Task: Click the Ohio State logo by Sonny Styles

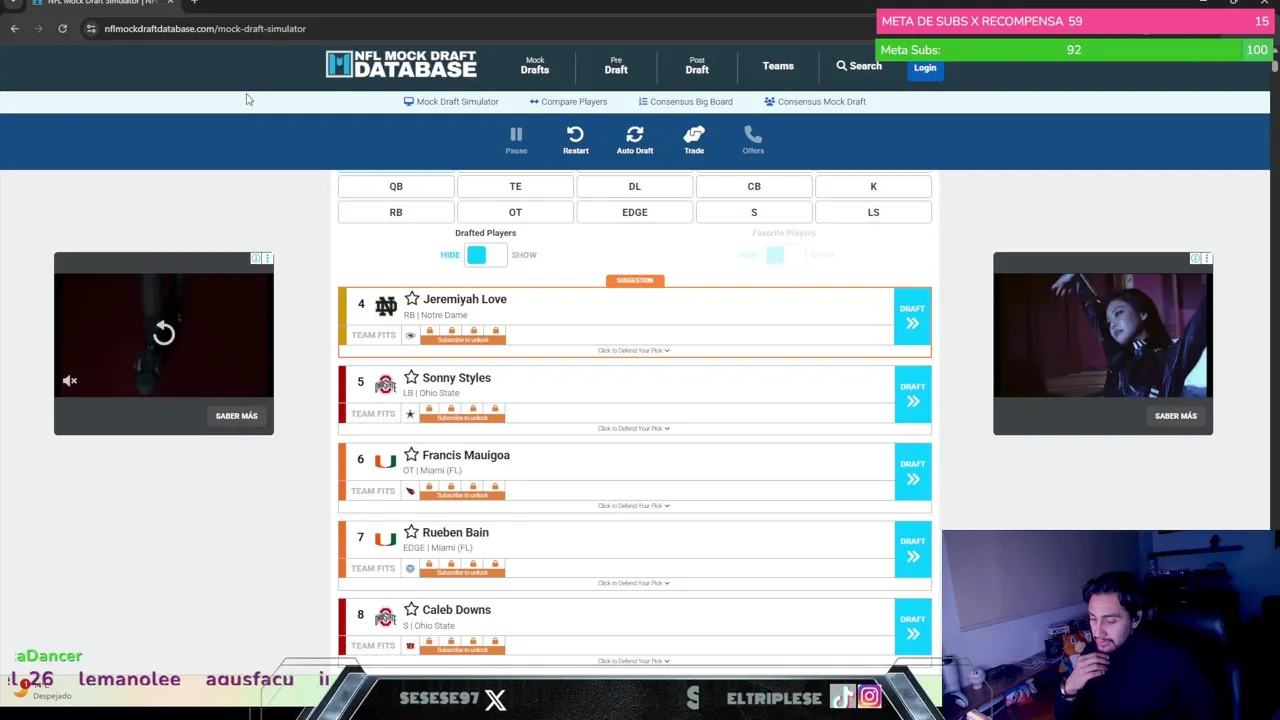Action: click(x=385, y=384)
